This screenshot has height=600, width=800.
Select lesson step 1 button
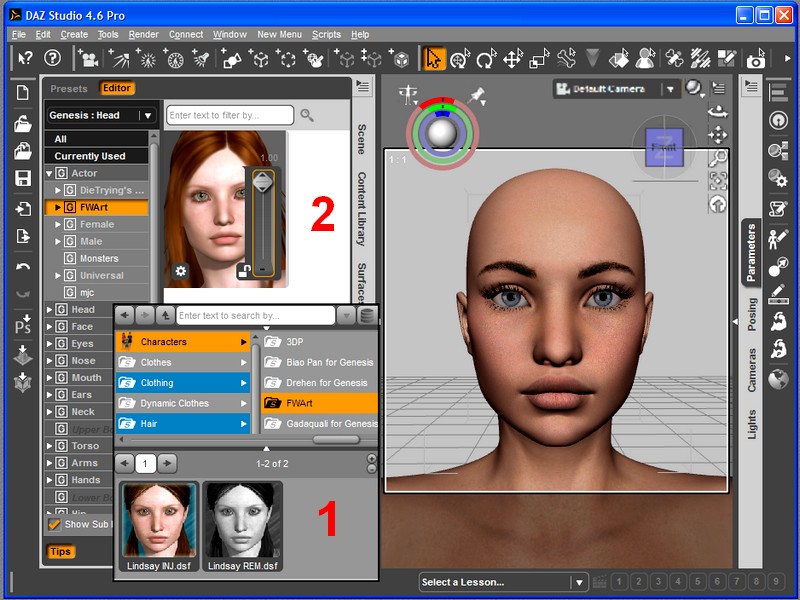pos(619,582)
